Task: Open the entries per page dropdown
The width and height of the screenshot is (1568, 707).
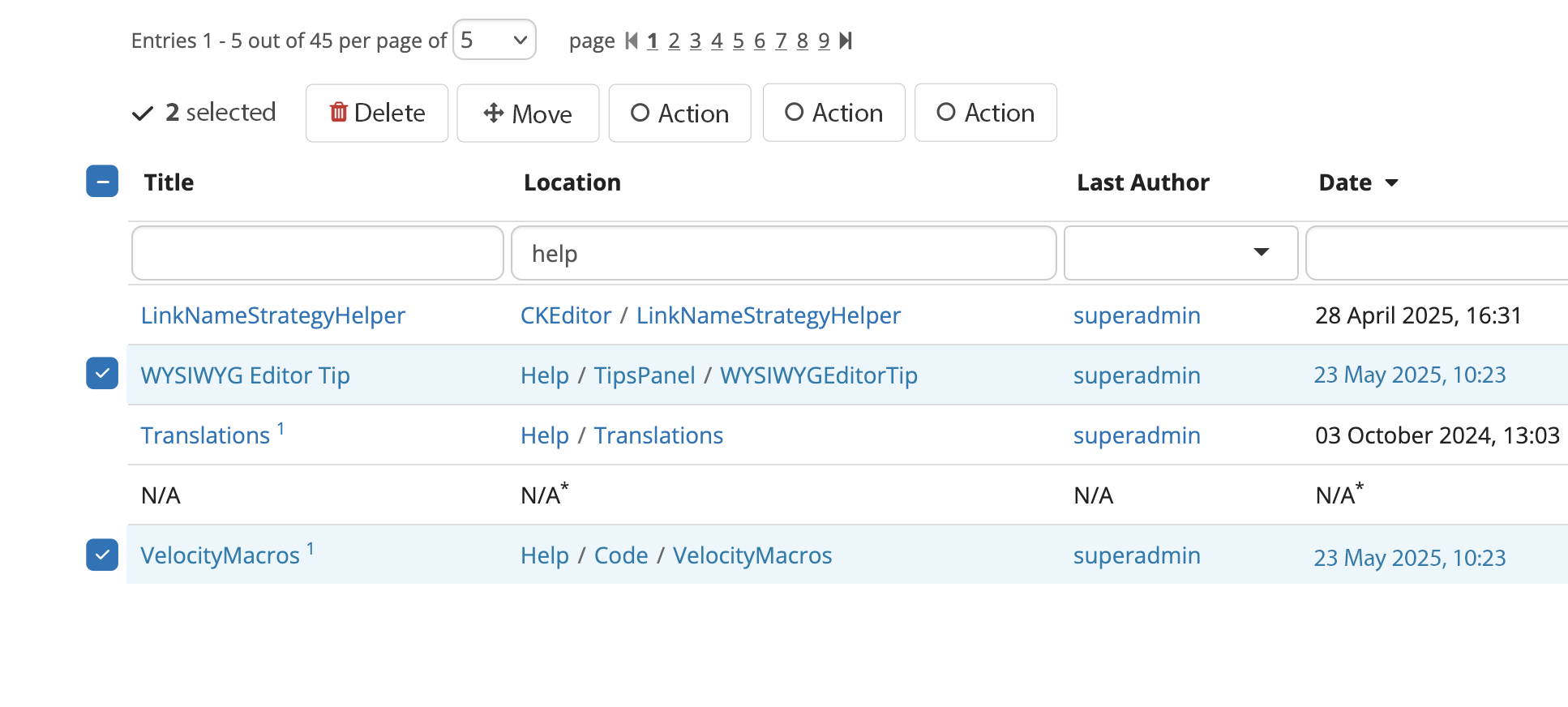Action: 494,40
